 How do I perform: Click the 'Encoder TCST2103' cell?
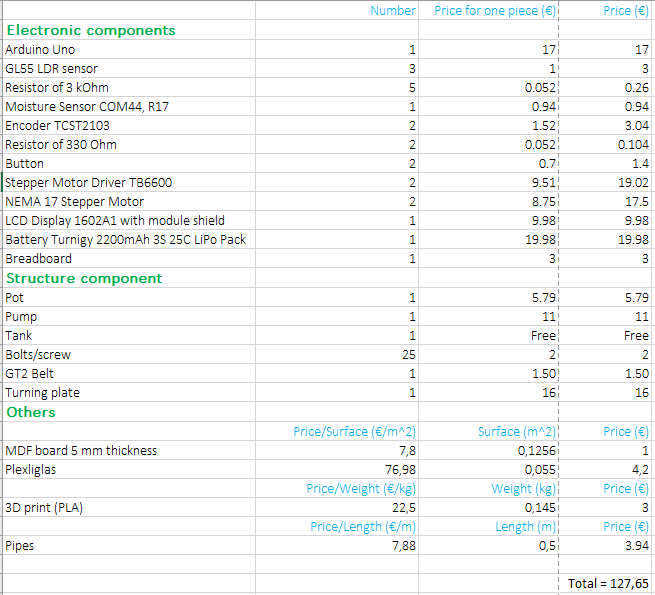coord(129,125)
